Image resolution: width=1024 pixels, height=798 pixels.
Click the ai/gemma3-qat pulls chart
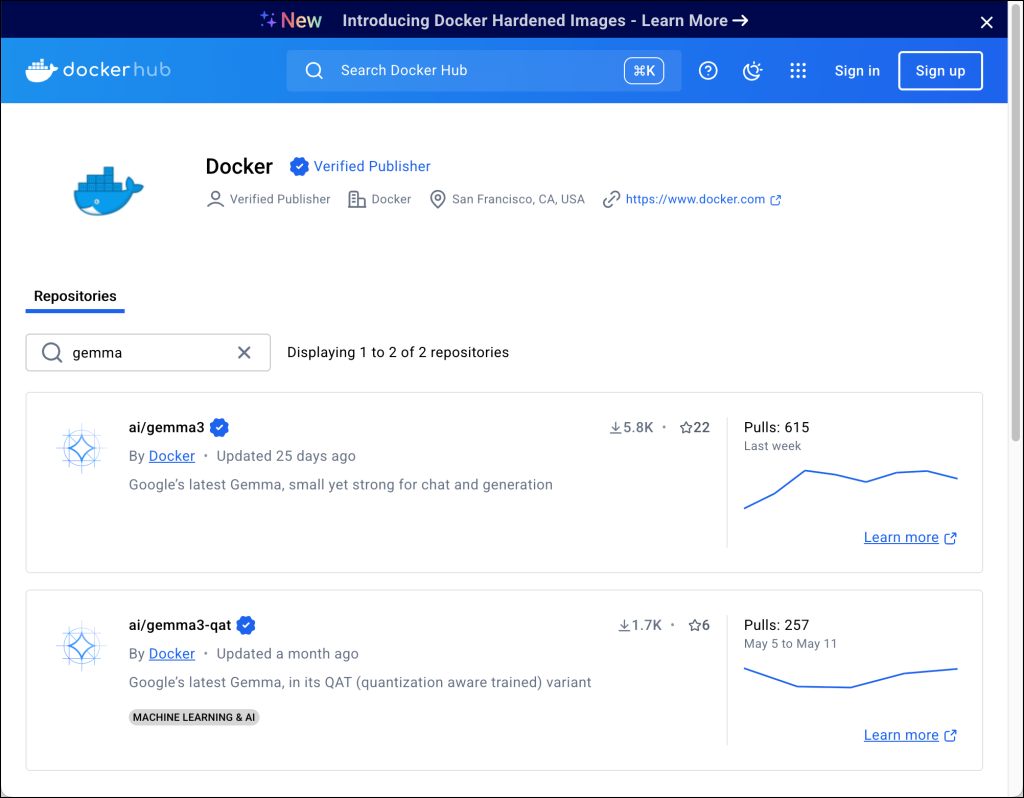[x=850, y=678]
